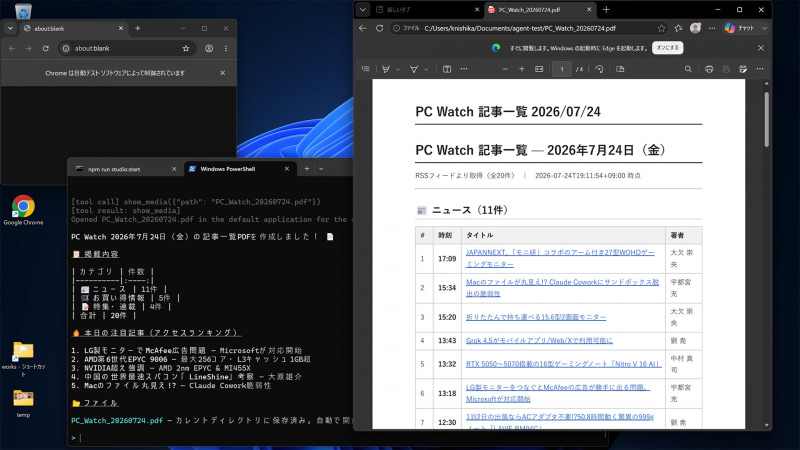Screen dimensions: 800x450
Task: Switch to the 新しいタブ tab in Edge
Action: [x=421, y=10]
